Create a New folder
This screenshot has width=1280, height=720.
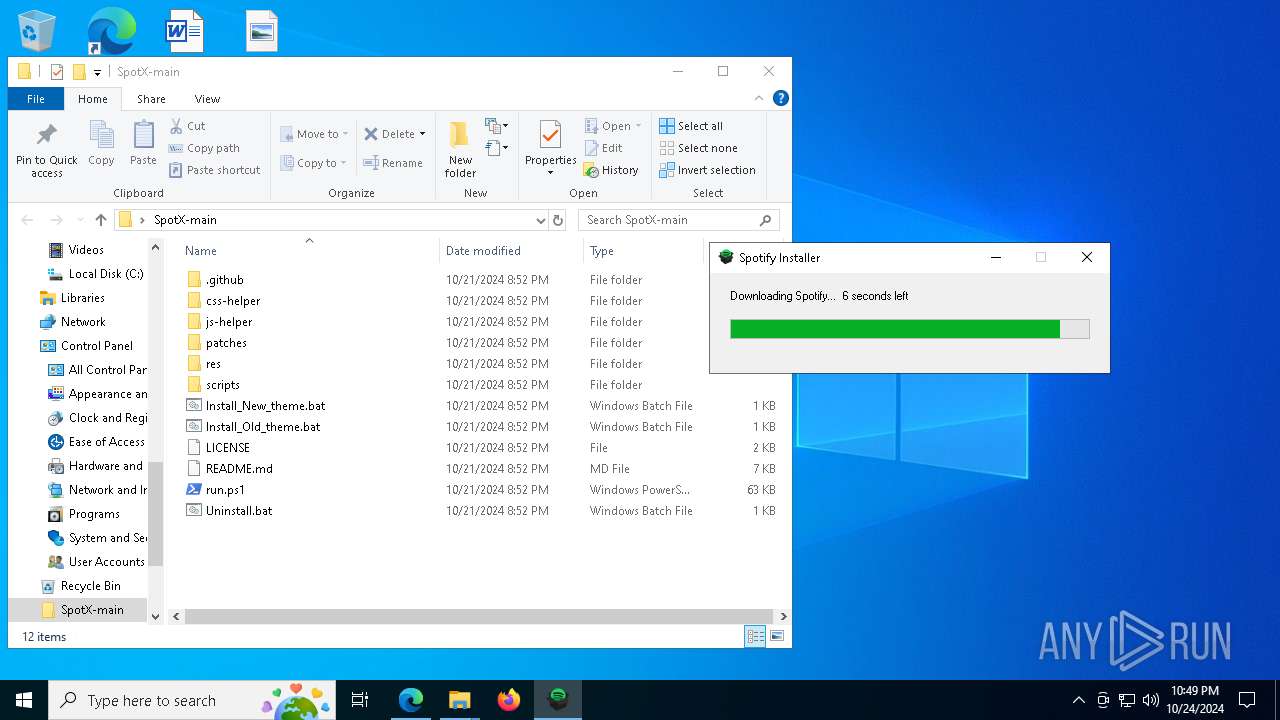pos(460,150)
